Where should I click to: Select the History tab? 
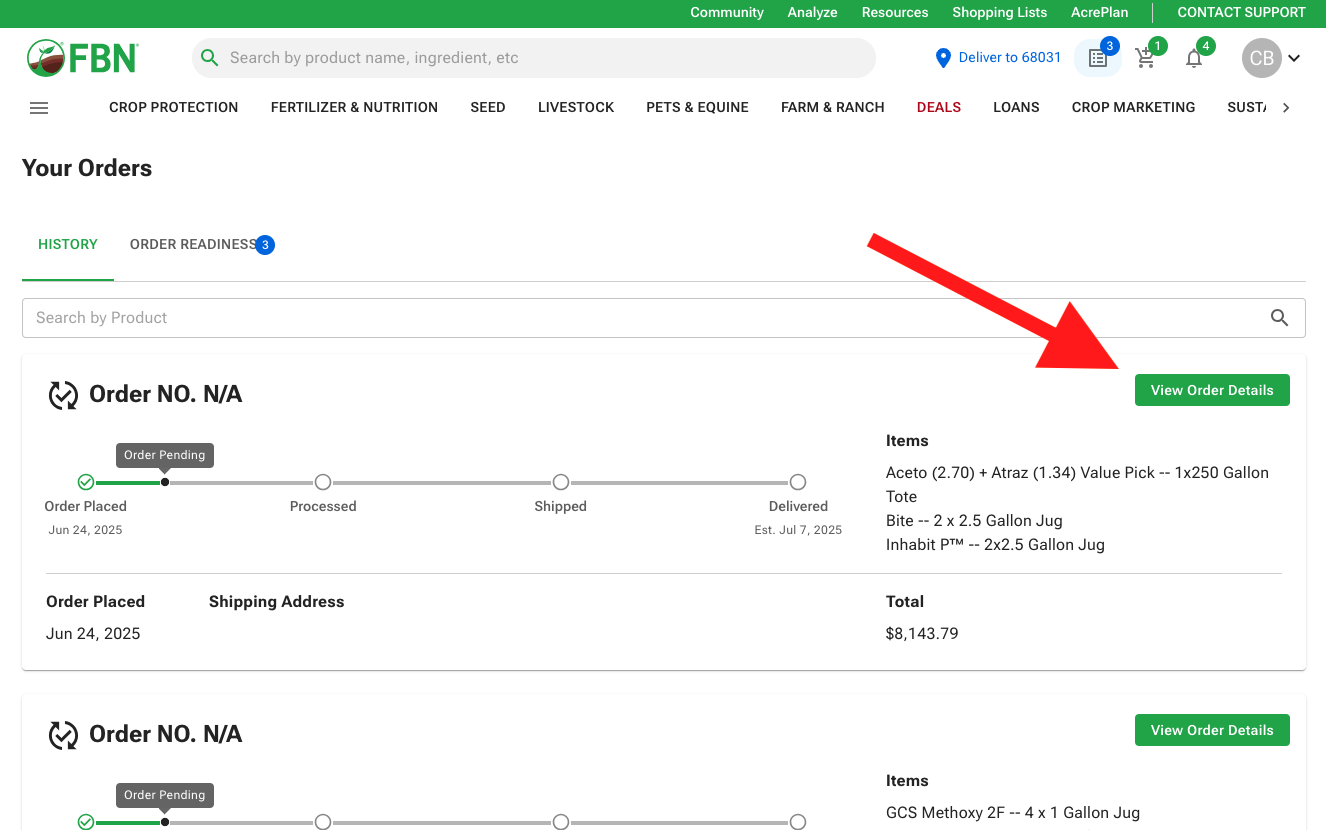pyautogui.click(x=68, y=245)
